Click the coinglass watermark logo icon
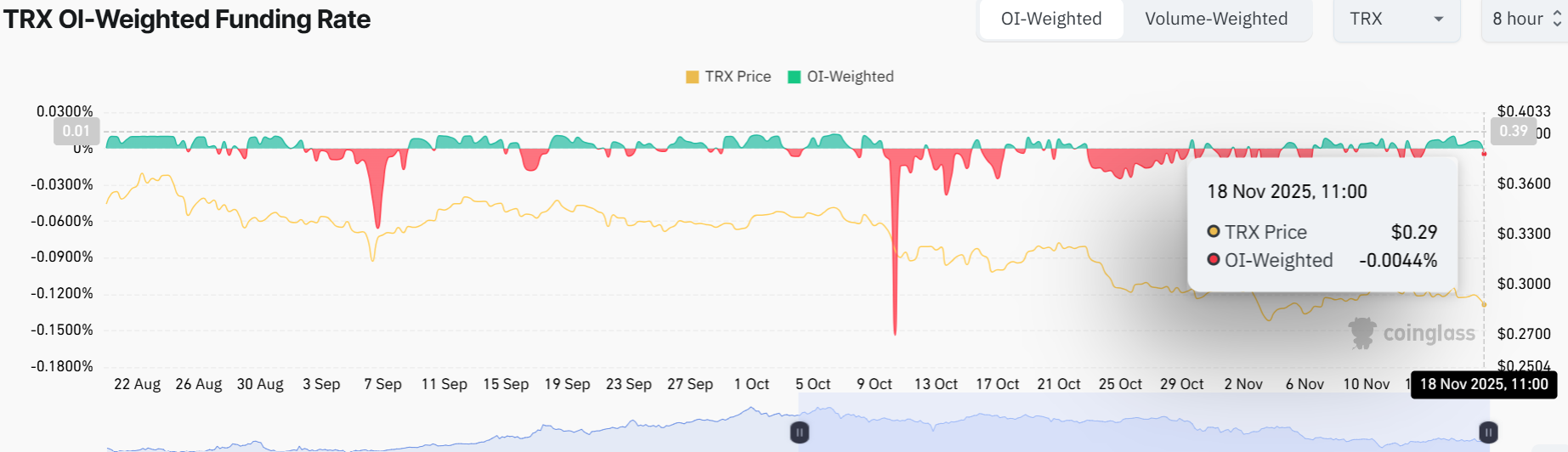Screen dimensions: 1568x452 (x=1362, y=333)
